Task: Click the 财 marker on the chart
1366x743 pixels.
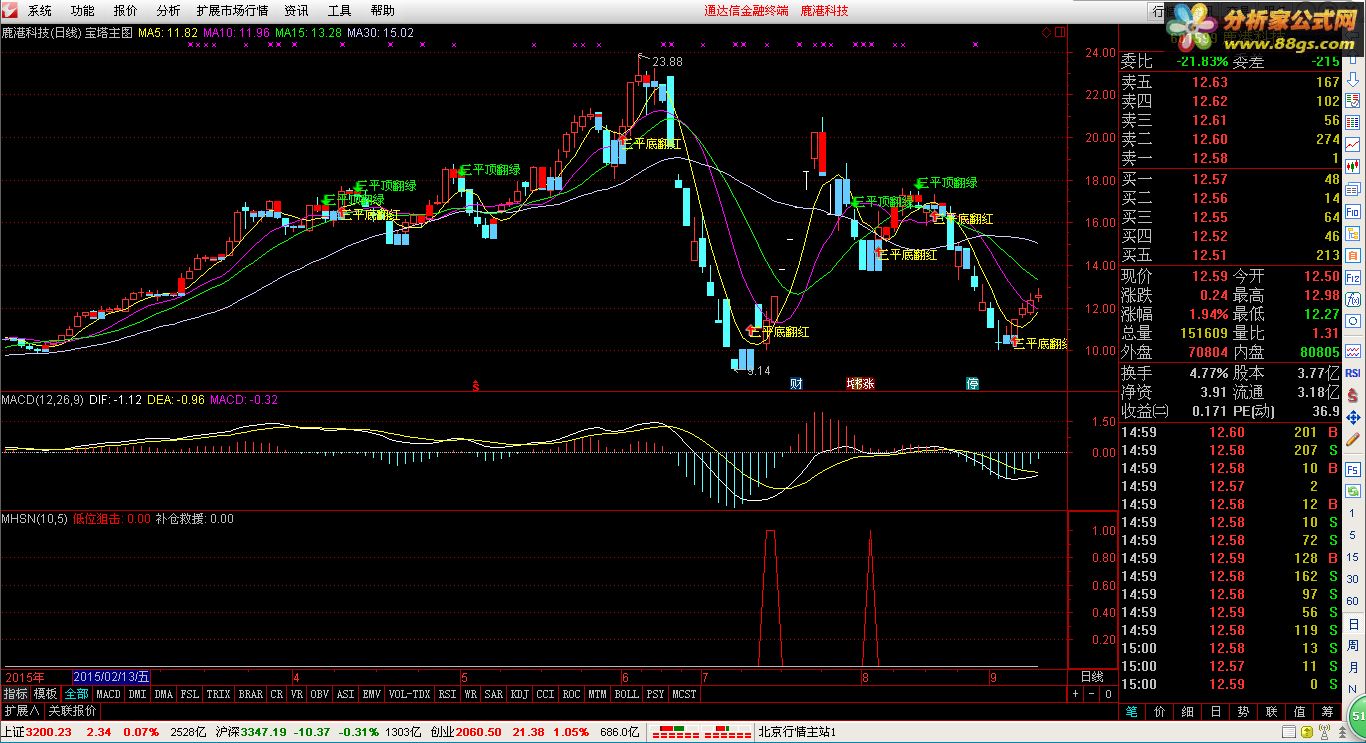Action: (796, 383)
